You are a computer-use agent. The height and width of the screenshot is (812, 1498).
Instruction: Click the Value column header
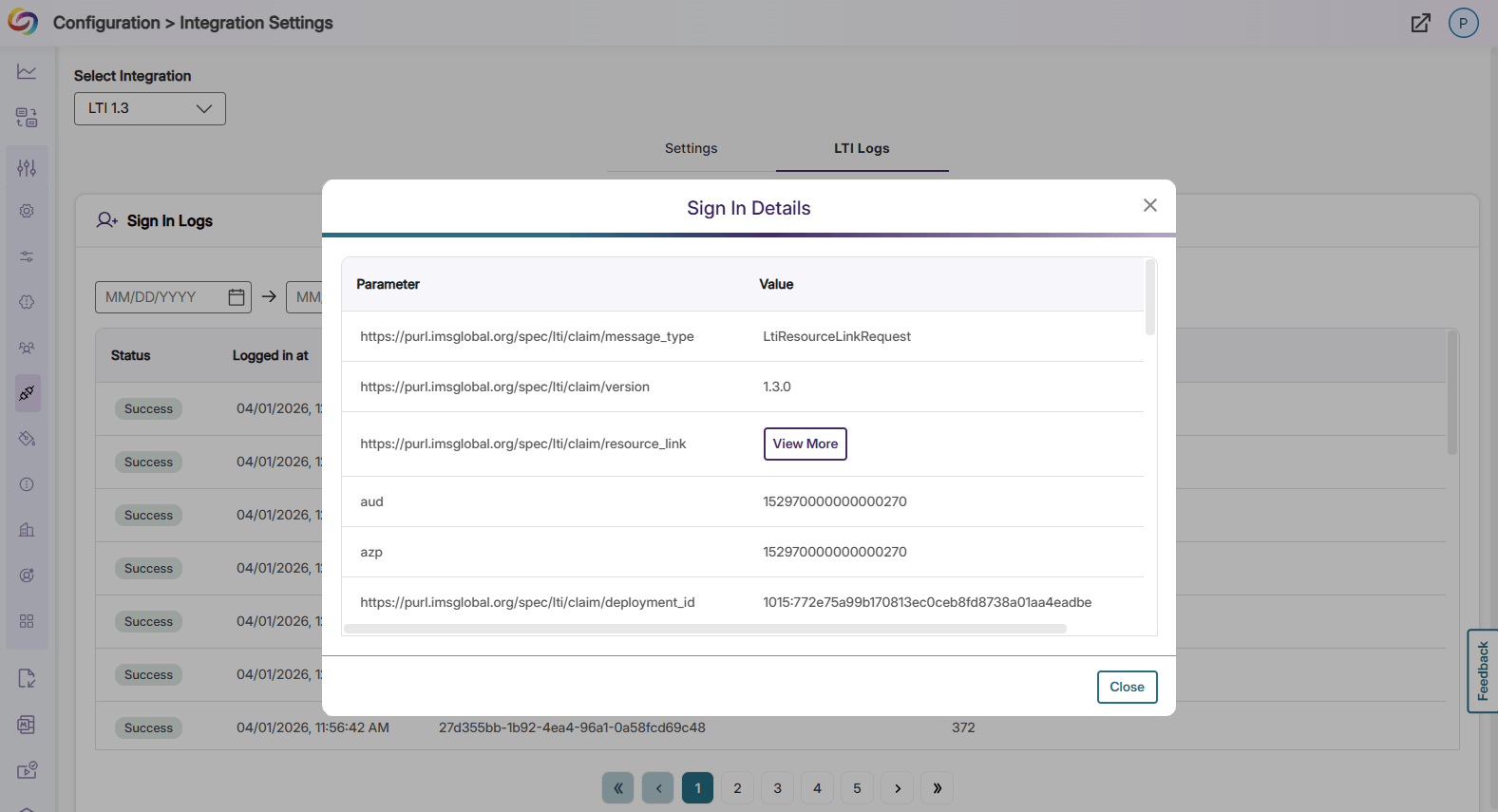(776, 284)
